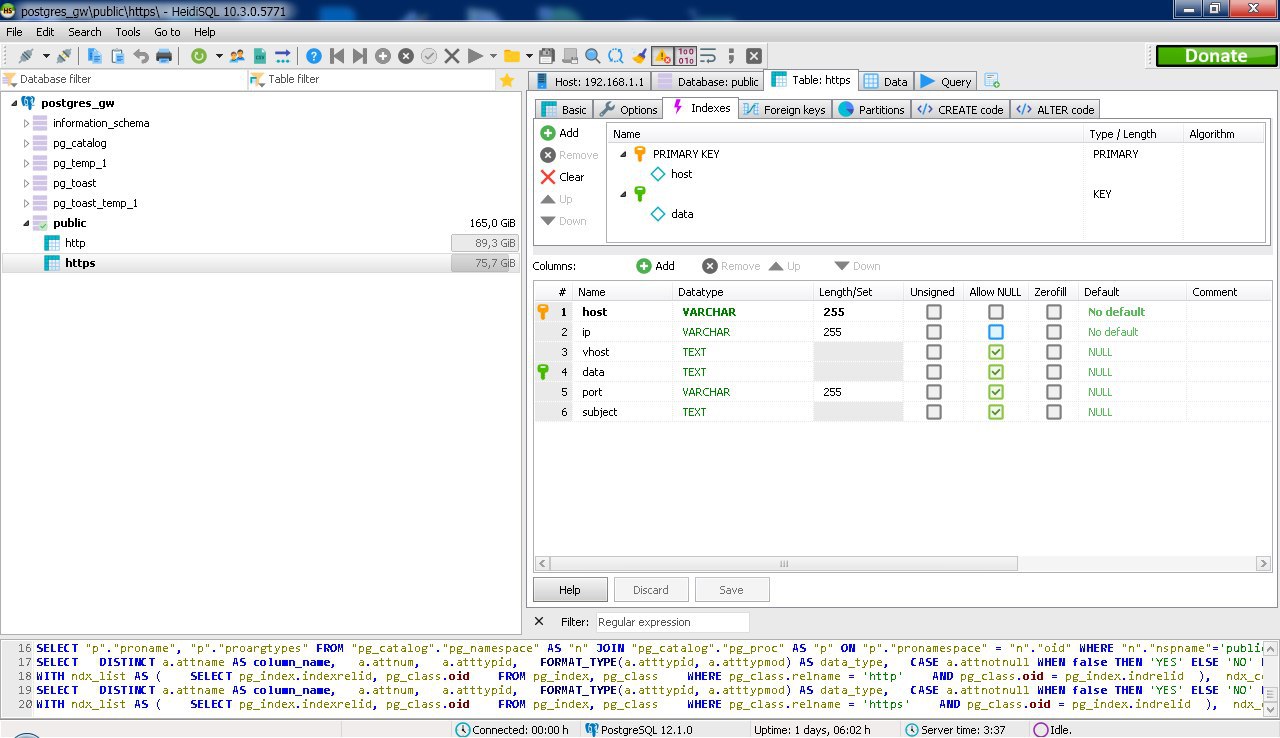
Task: Click the disconnect session toolbar icon
Action: coord(63,56)
